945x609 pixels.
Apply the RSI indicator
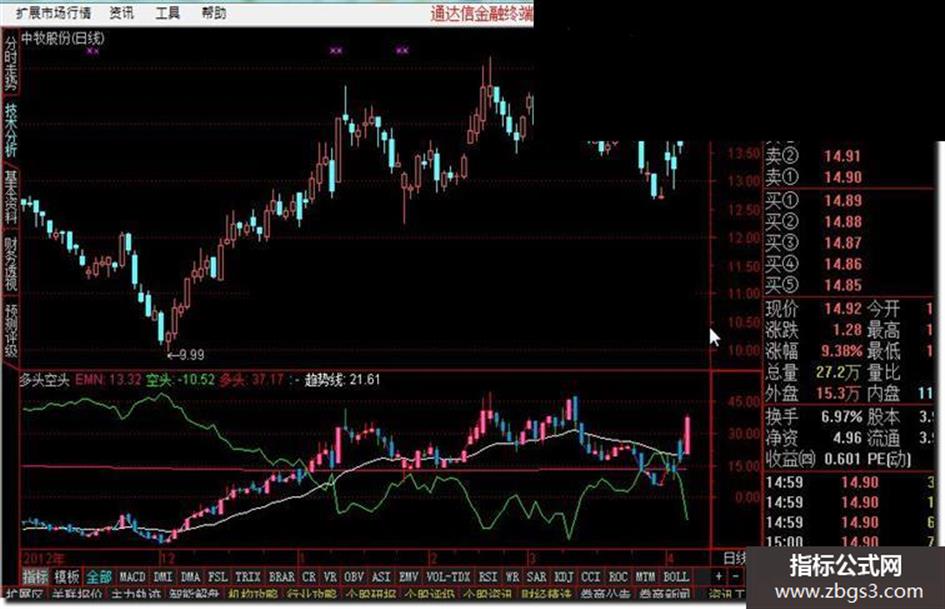click(x=488, y=577)
